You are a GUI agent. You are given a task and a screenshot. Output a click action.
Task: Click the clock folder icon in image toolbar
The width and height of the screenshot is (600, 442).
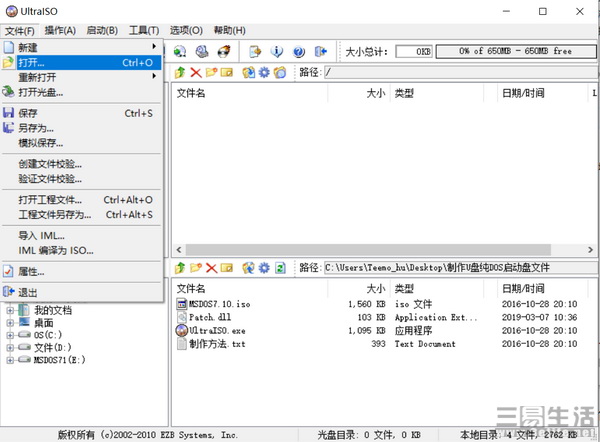[x=280, y=72]
